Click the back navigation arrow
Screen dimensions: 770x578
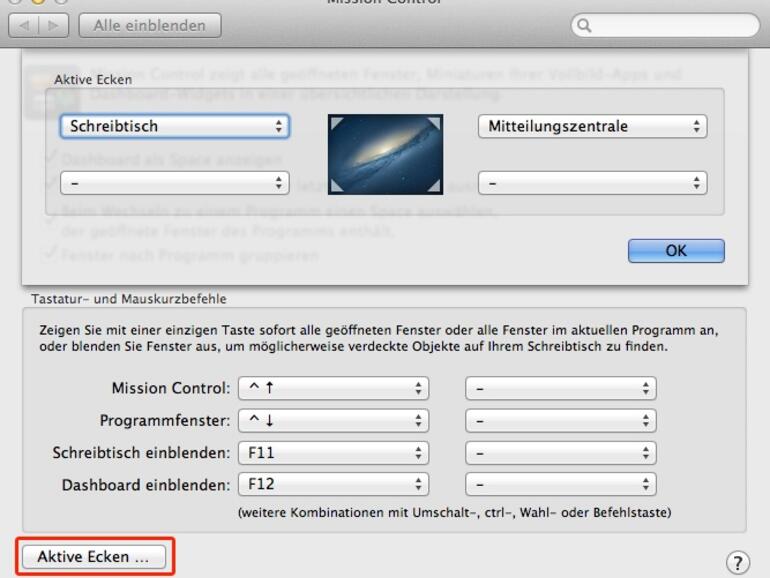[x=24, y=25]
